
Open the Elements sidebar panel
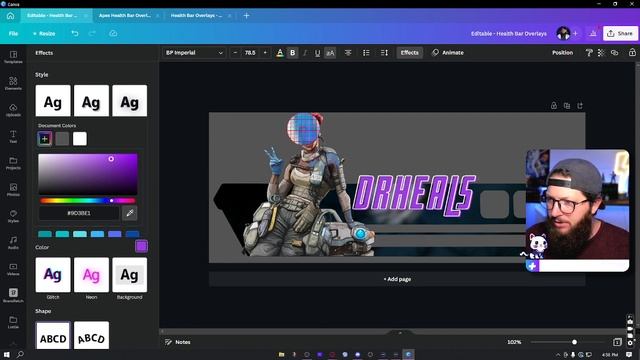tap(13, 83)
